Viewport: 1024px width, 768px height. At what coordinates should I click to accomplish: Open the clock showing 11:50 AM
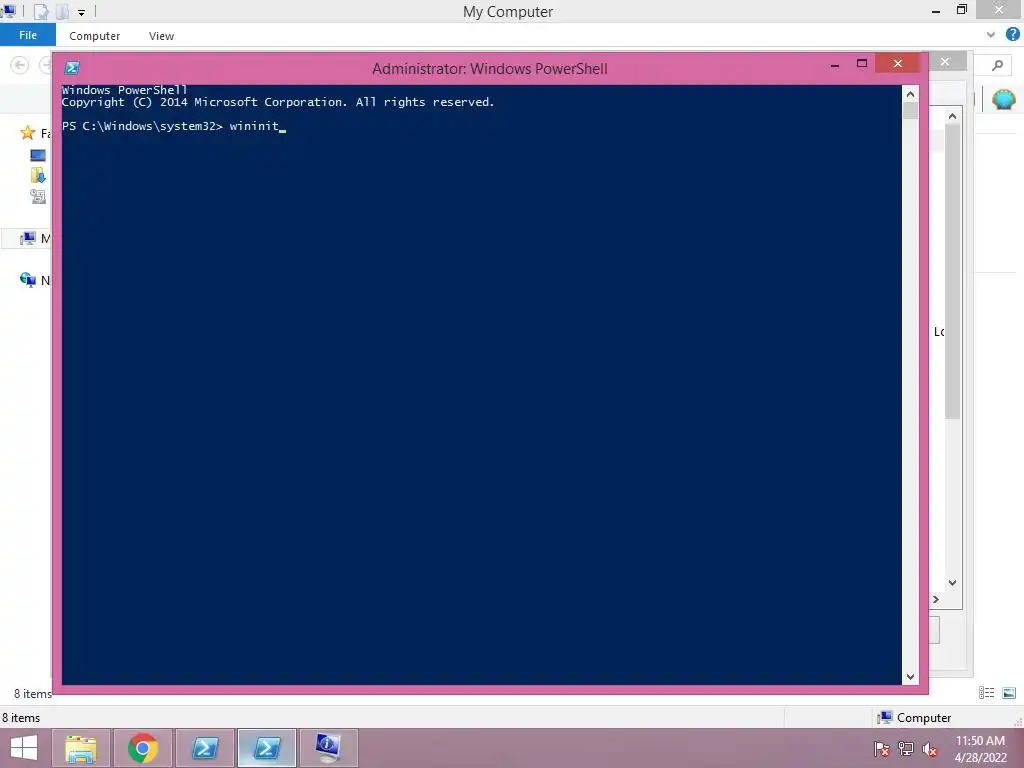coord(980,749)
